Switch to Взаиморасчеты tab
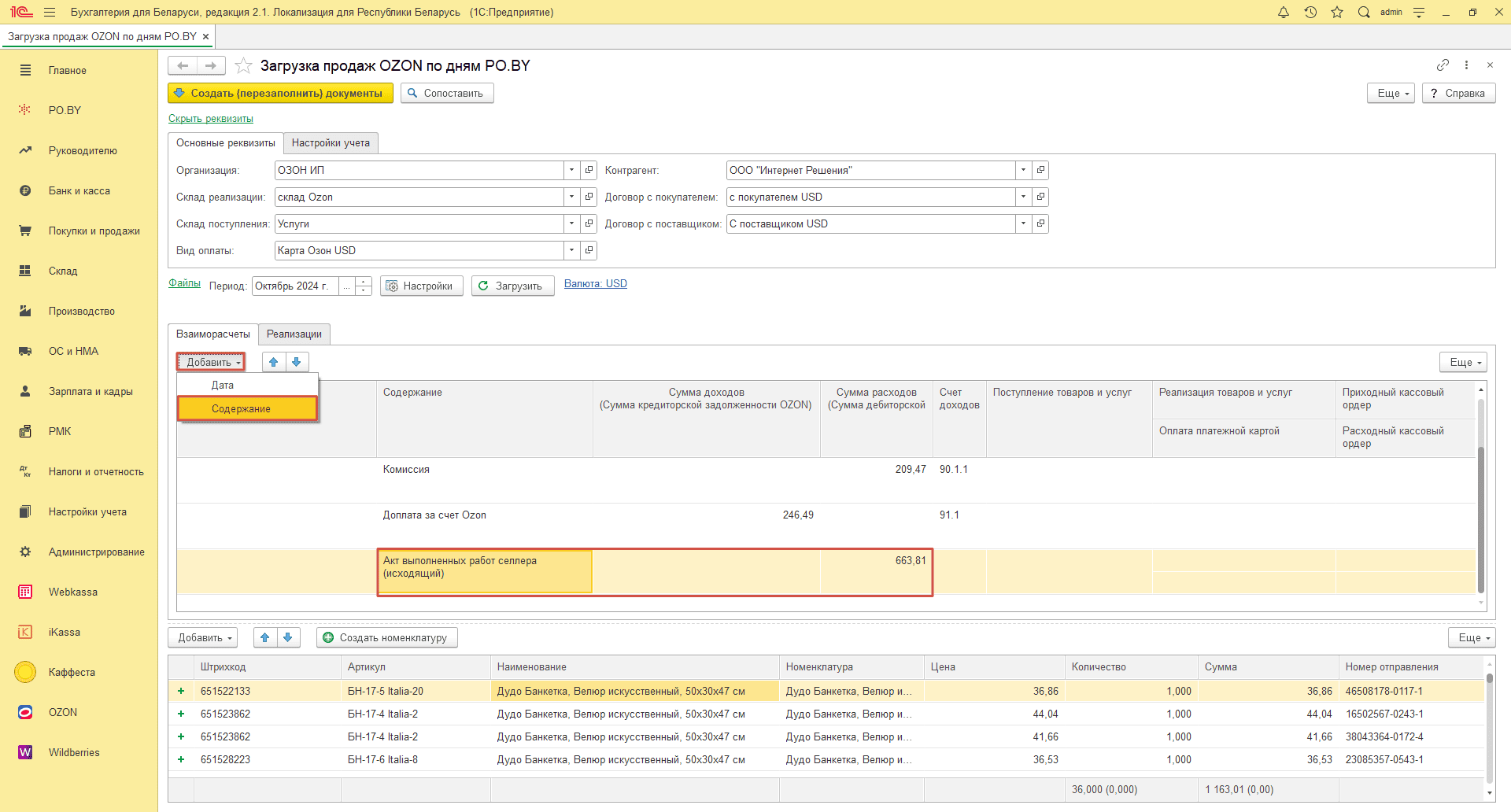The image size is (1511, 812). click(x=213, y=334)
